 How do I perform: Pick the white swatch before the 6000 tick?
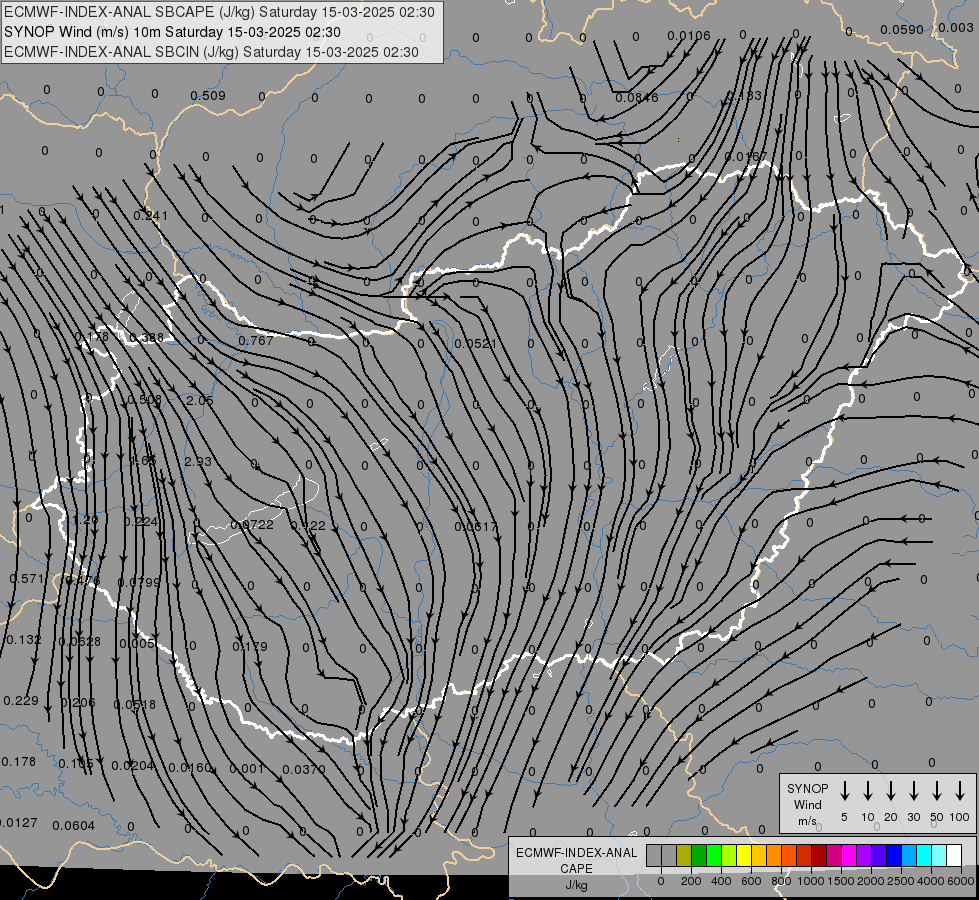point(953,856)
